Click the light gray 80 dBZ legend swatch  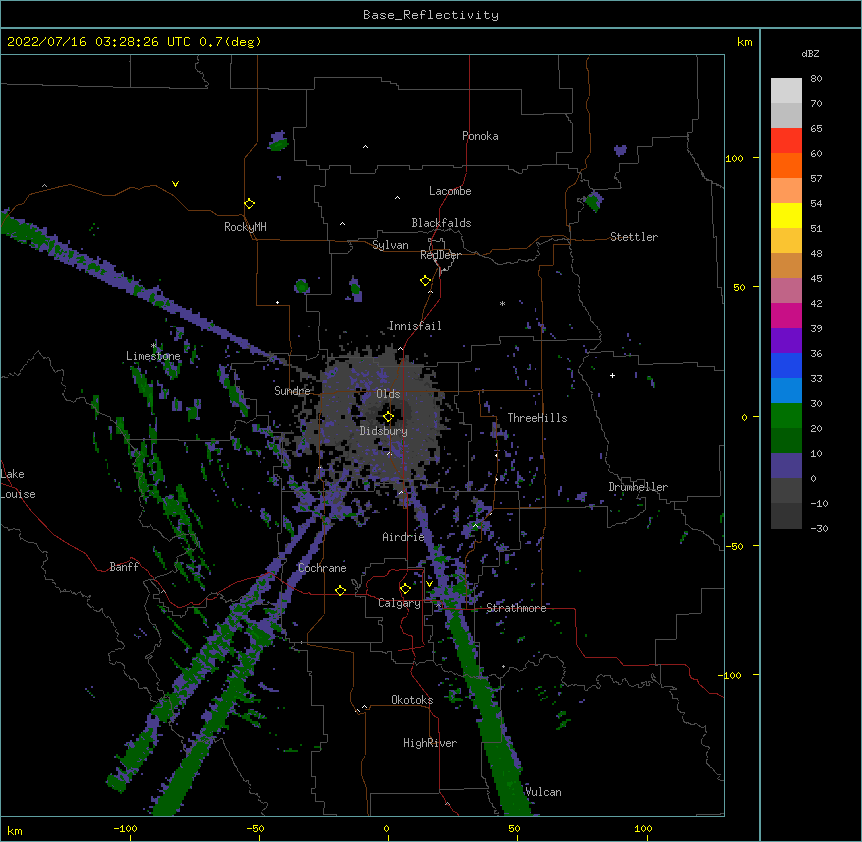tap(786, 91)
